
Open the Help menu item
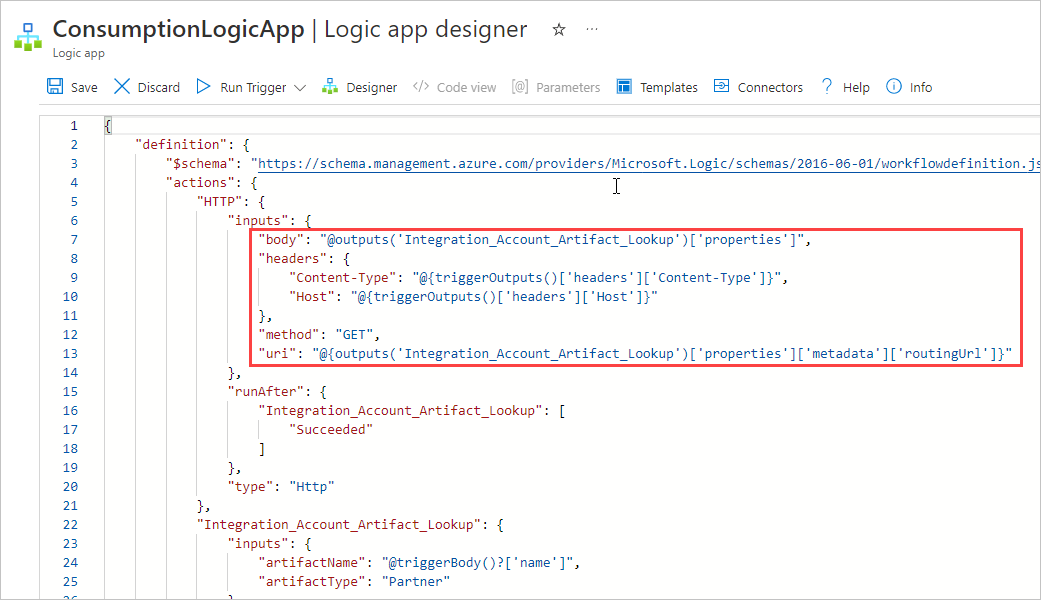(856, 88)
